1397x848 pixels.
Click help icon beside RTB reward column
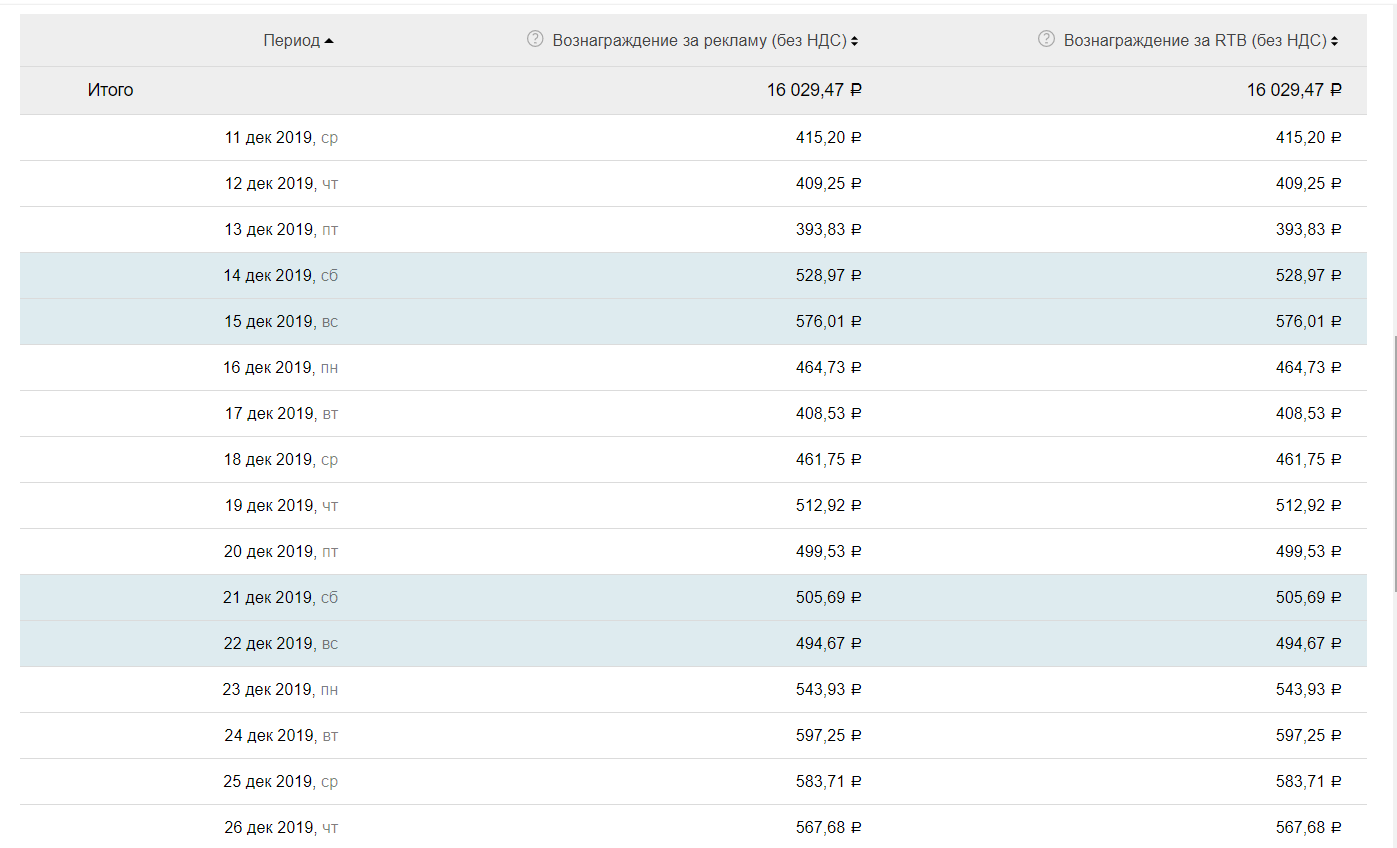coord(1046,40)
